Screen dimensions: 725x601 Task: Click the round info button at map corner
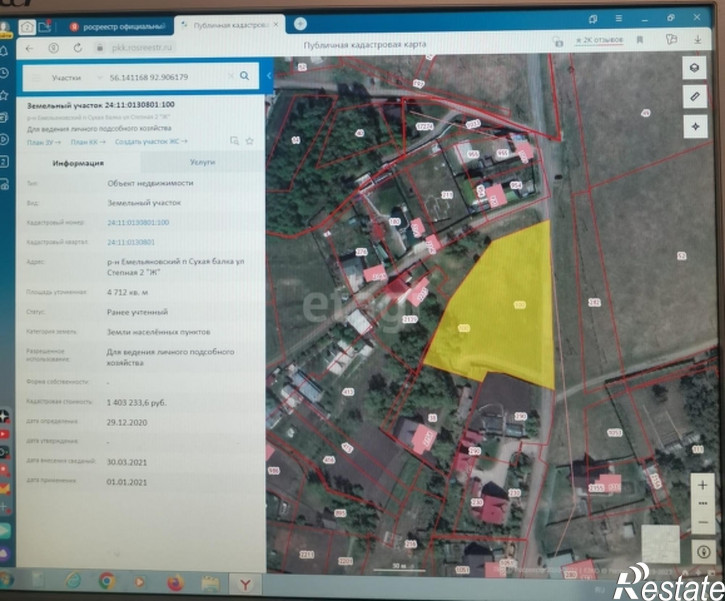(x=704, y=552)
